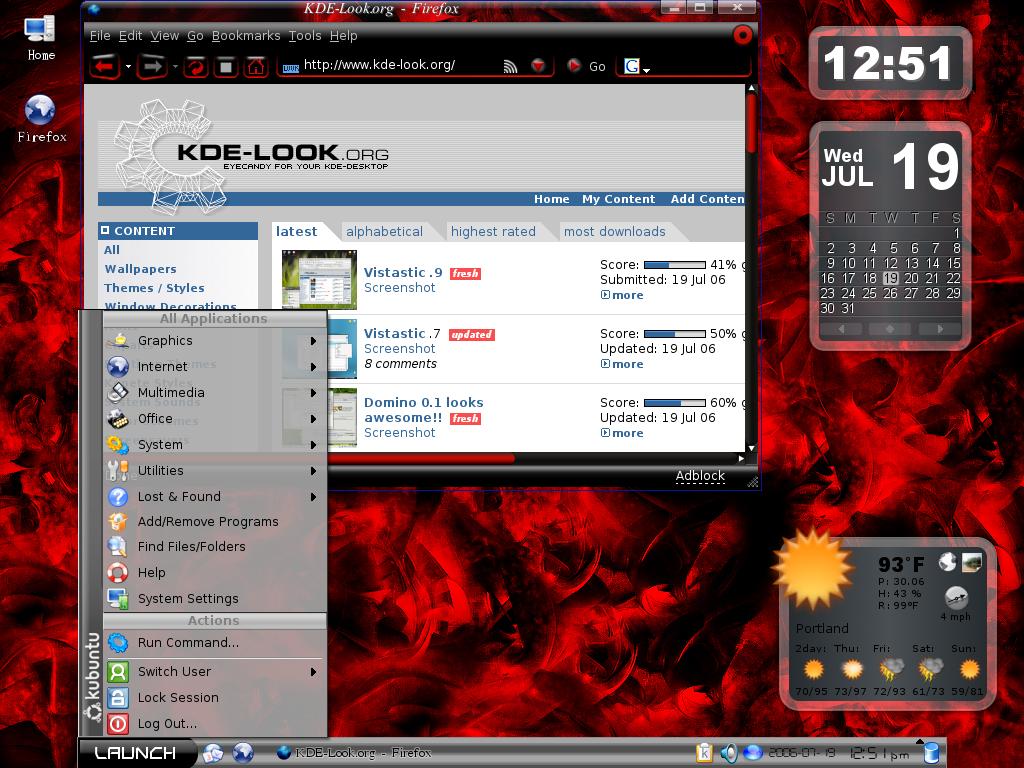Expand the Utilities submenu
Screen dimensions: 1024x768
coord(214,470)
